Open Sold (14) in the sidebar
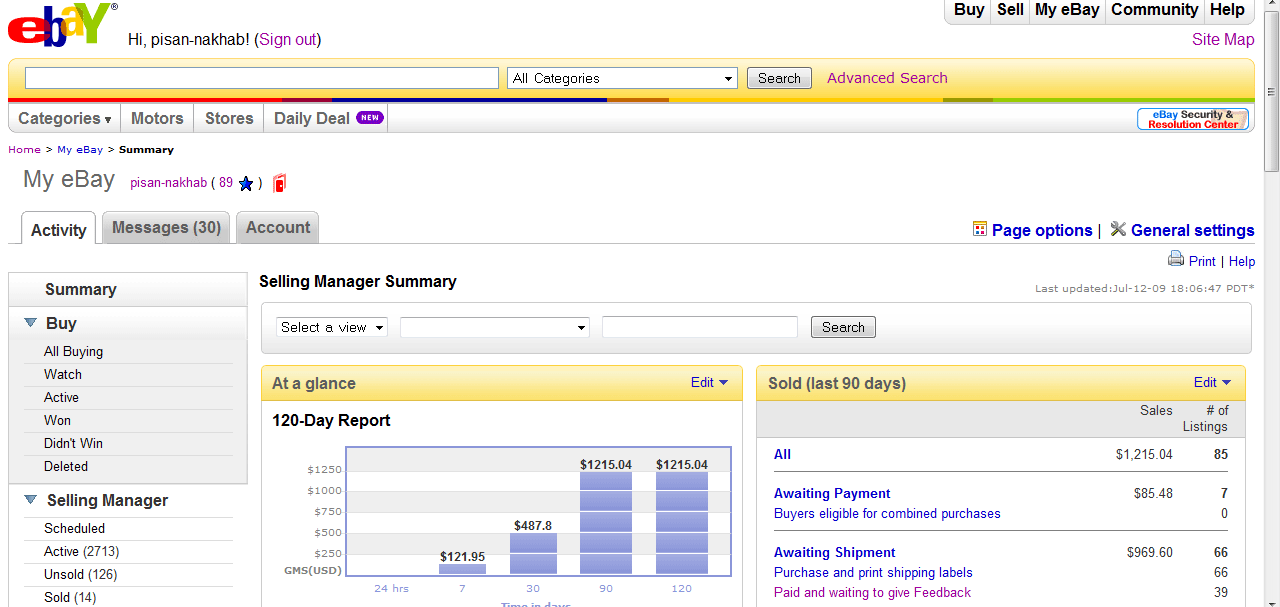This screenshot has height=607, width=1280. click(x=70, y=598)
